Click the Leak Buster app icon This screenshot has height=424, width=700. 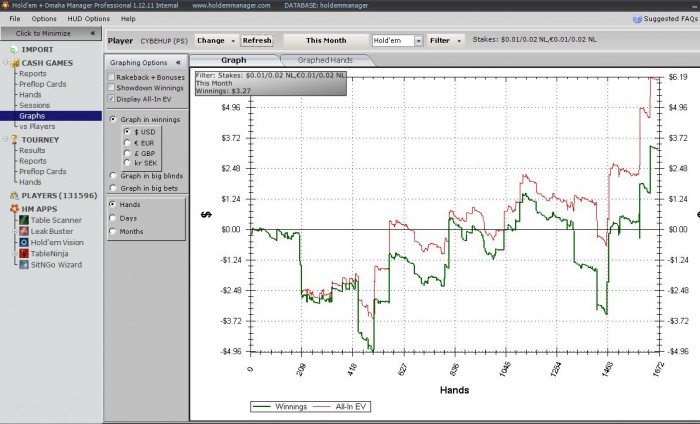[x=24, y=231]
